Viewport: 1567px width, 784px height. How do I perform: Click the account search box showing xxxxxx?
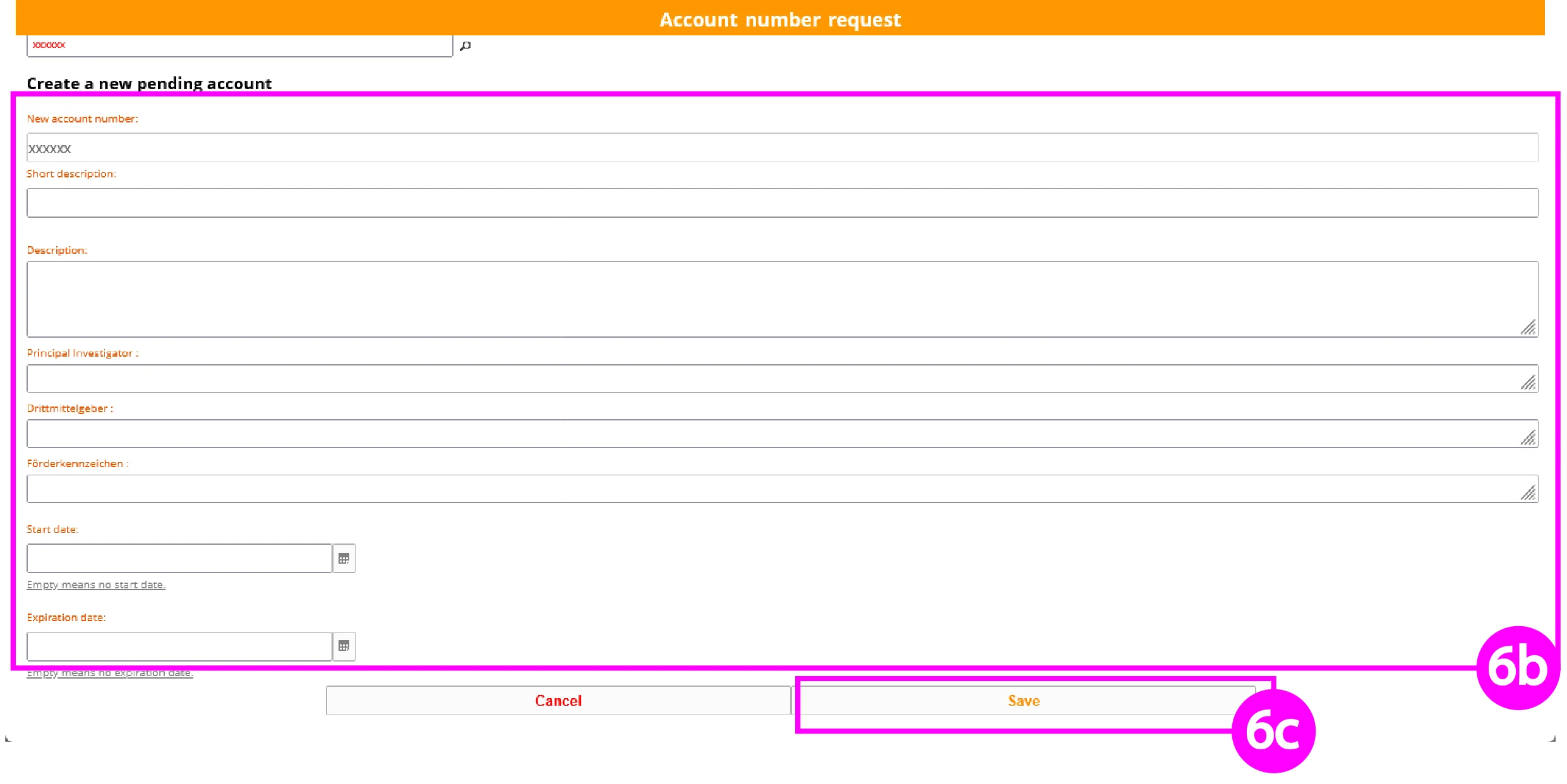coord(240,45)
